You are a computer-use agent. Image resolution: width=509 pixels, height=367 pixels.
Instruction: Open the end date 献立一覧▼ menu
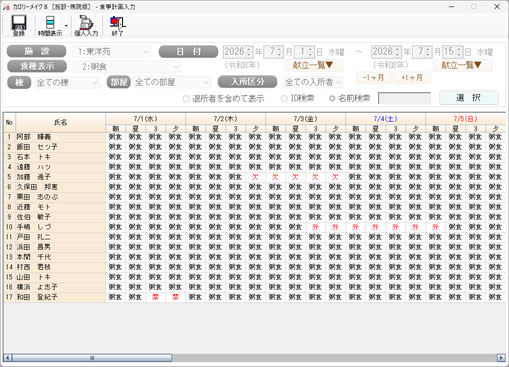pos(462,65)
